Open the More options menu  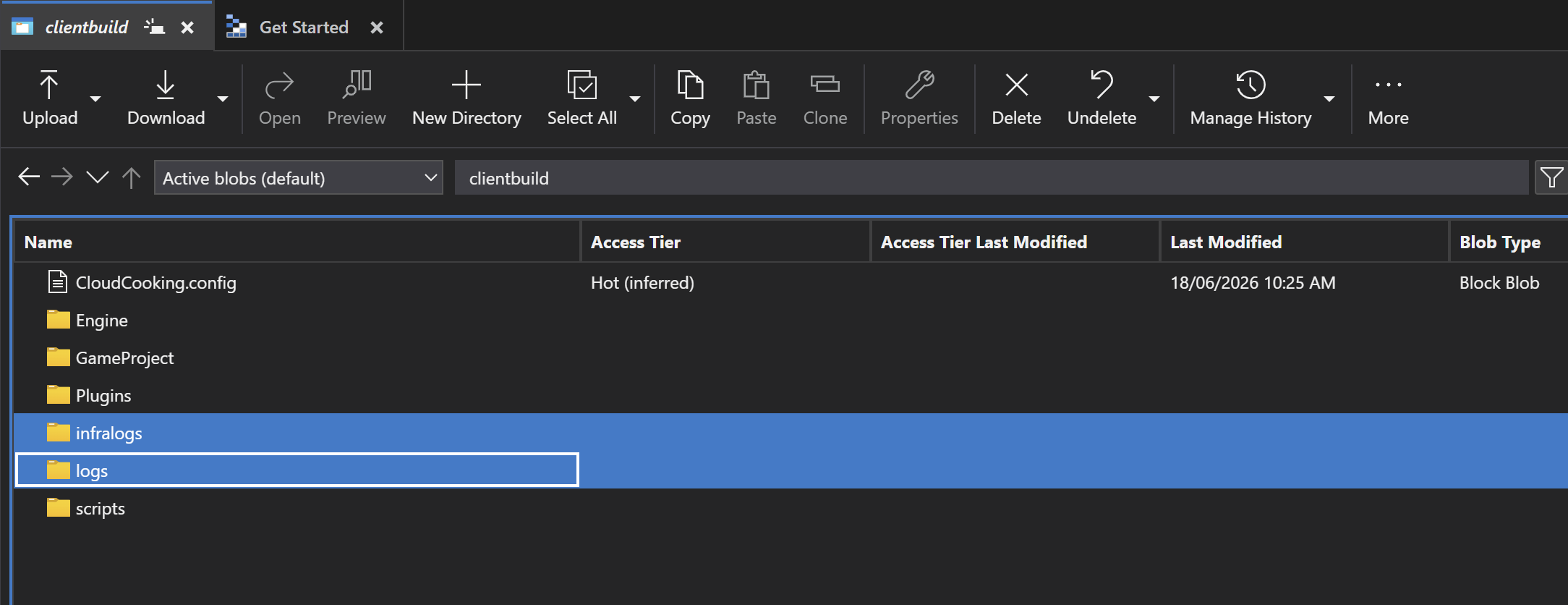(1388, 98)
